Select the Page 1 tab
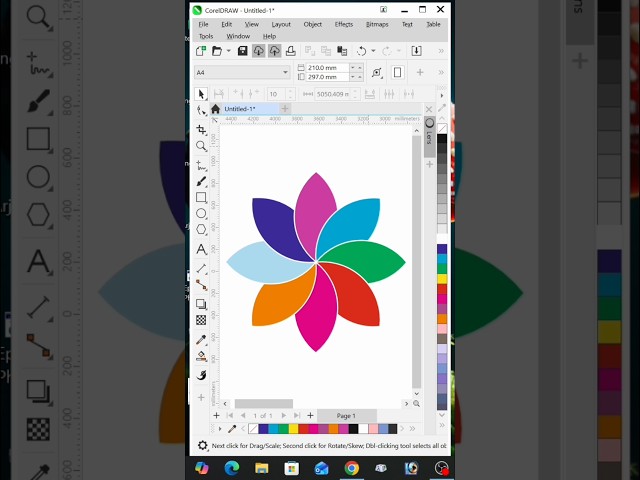Screen dimensions: 640x480 pos(346,416)
